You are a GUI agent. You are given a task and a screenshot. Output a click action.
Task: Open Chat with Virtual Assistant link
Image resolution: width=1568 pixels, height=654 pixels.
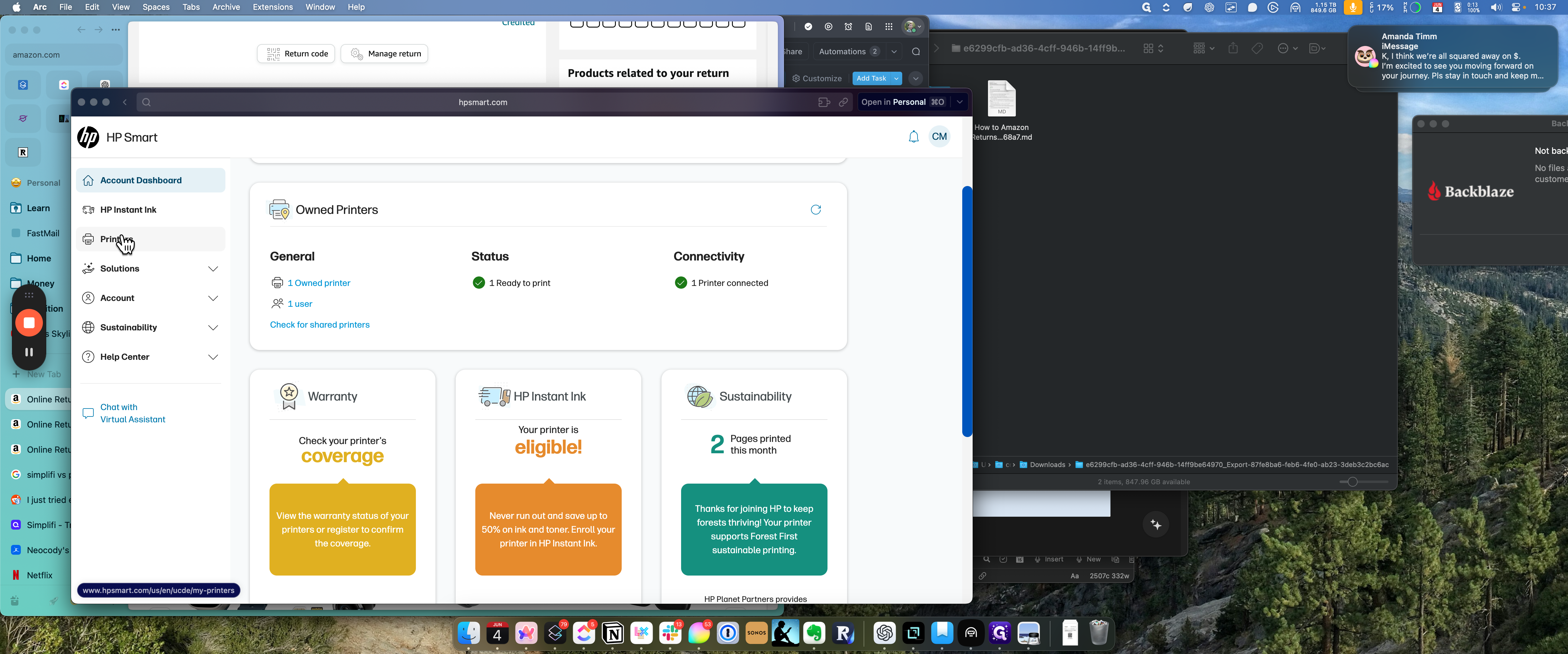point(133,413)
